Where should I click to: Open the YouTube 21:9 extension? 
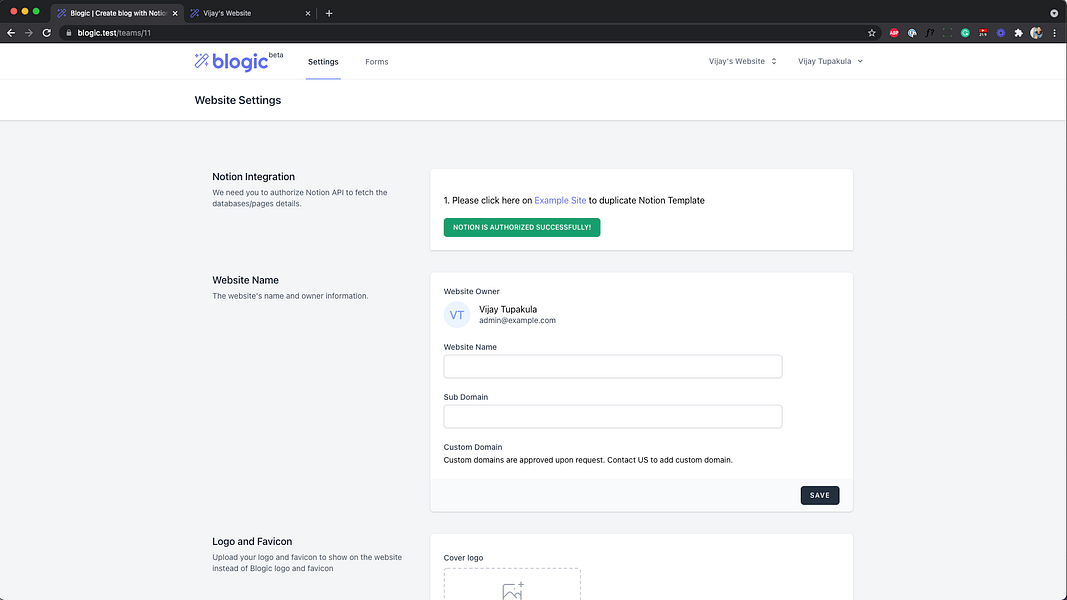(x=983, y=33)
